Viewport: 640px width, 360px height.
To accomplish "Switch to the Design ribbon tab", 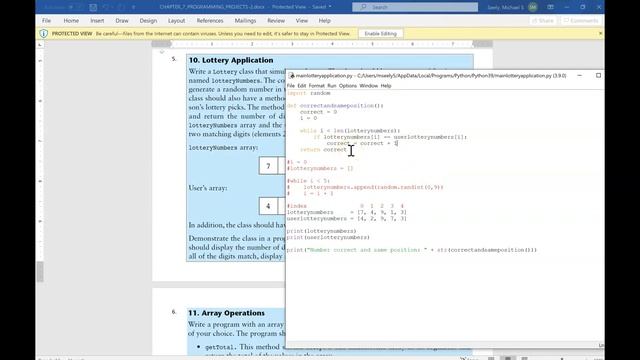I will click(148, 20).
